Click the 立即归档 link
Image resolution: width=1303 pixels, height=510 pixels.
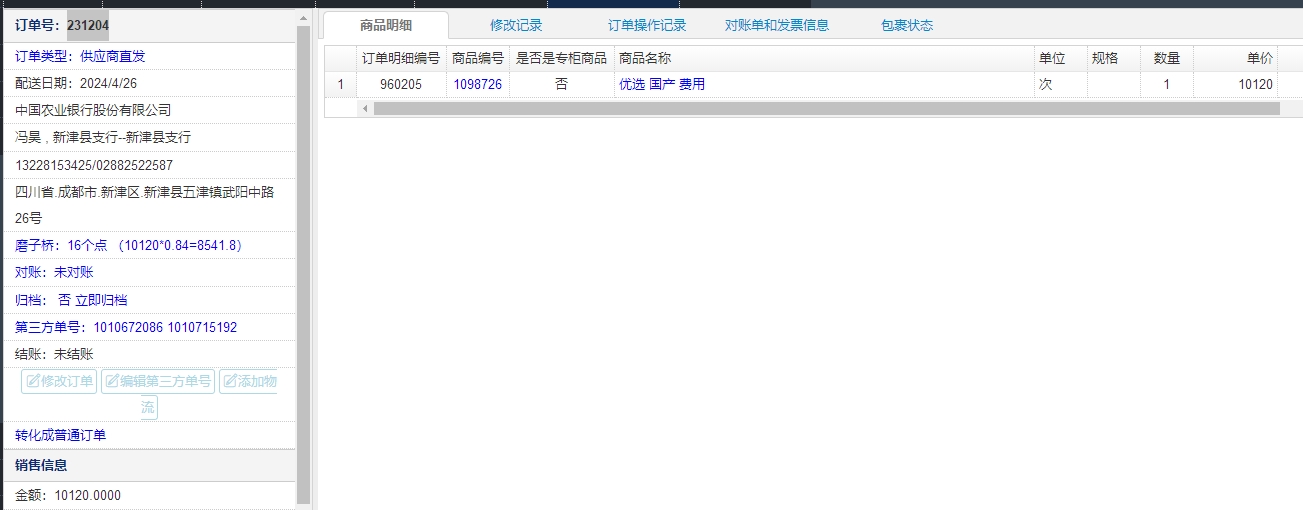pos(101,299)
